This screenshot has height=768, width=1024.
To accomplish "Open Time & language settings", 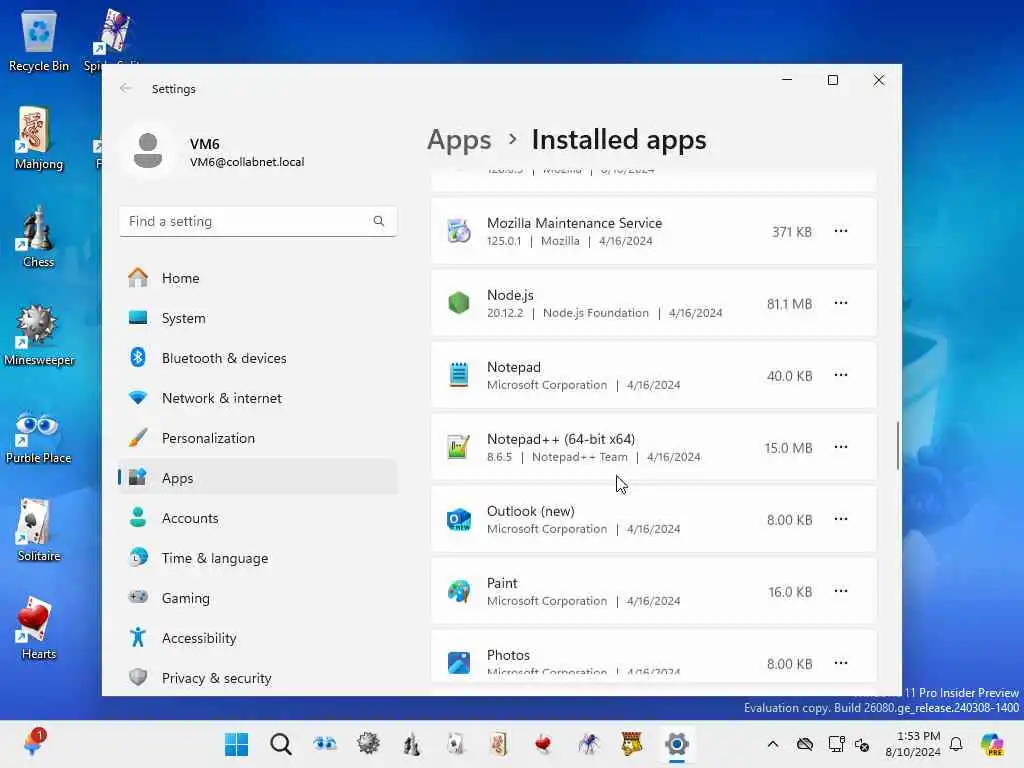I will [x=258, y=558].
